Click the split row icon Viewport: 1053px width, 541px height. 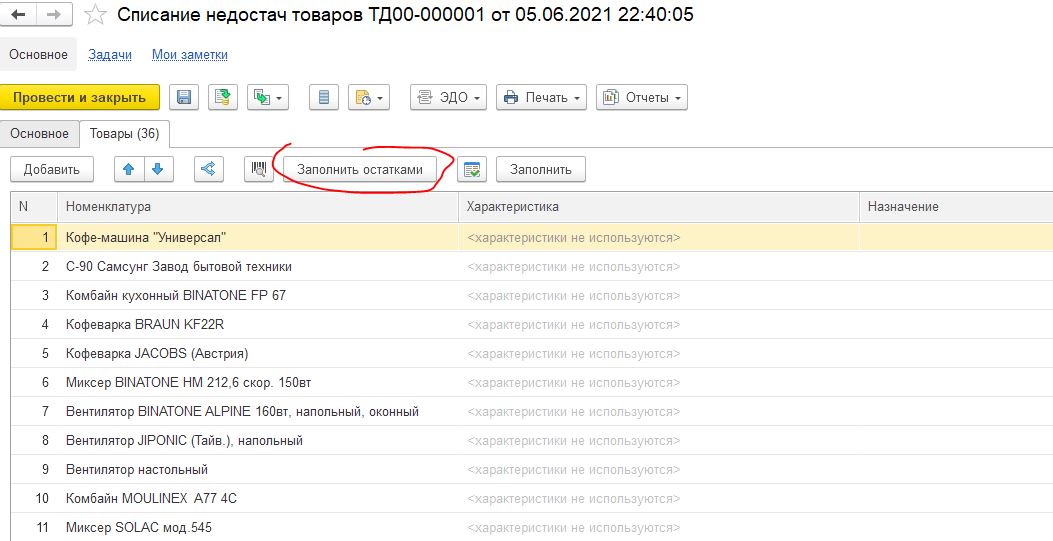coord(209,169)
